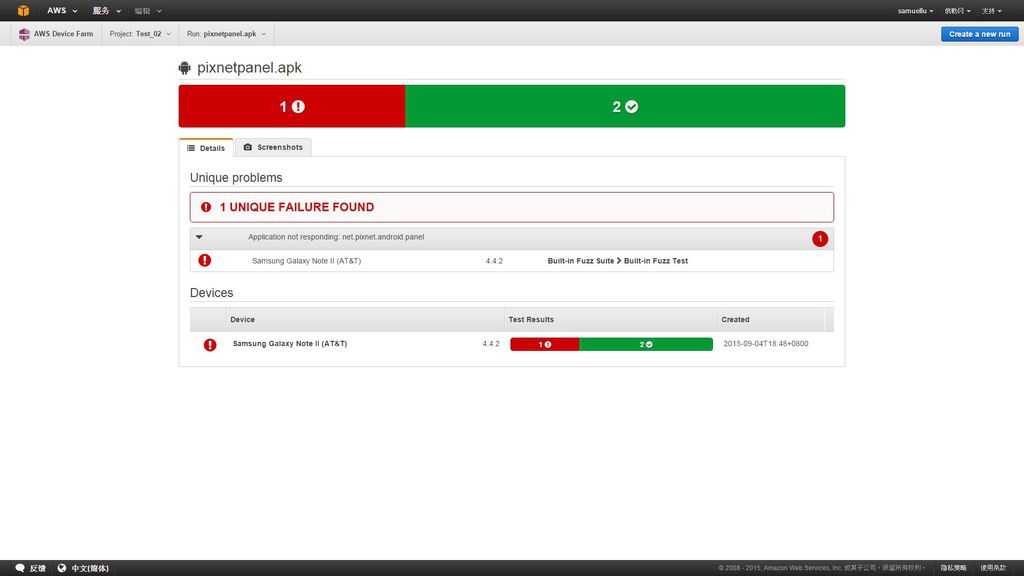Click the red failed segment of the large results bar
The width and height of the screenshot is (1024, 576).
pos(292,106)
